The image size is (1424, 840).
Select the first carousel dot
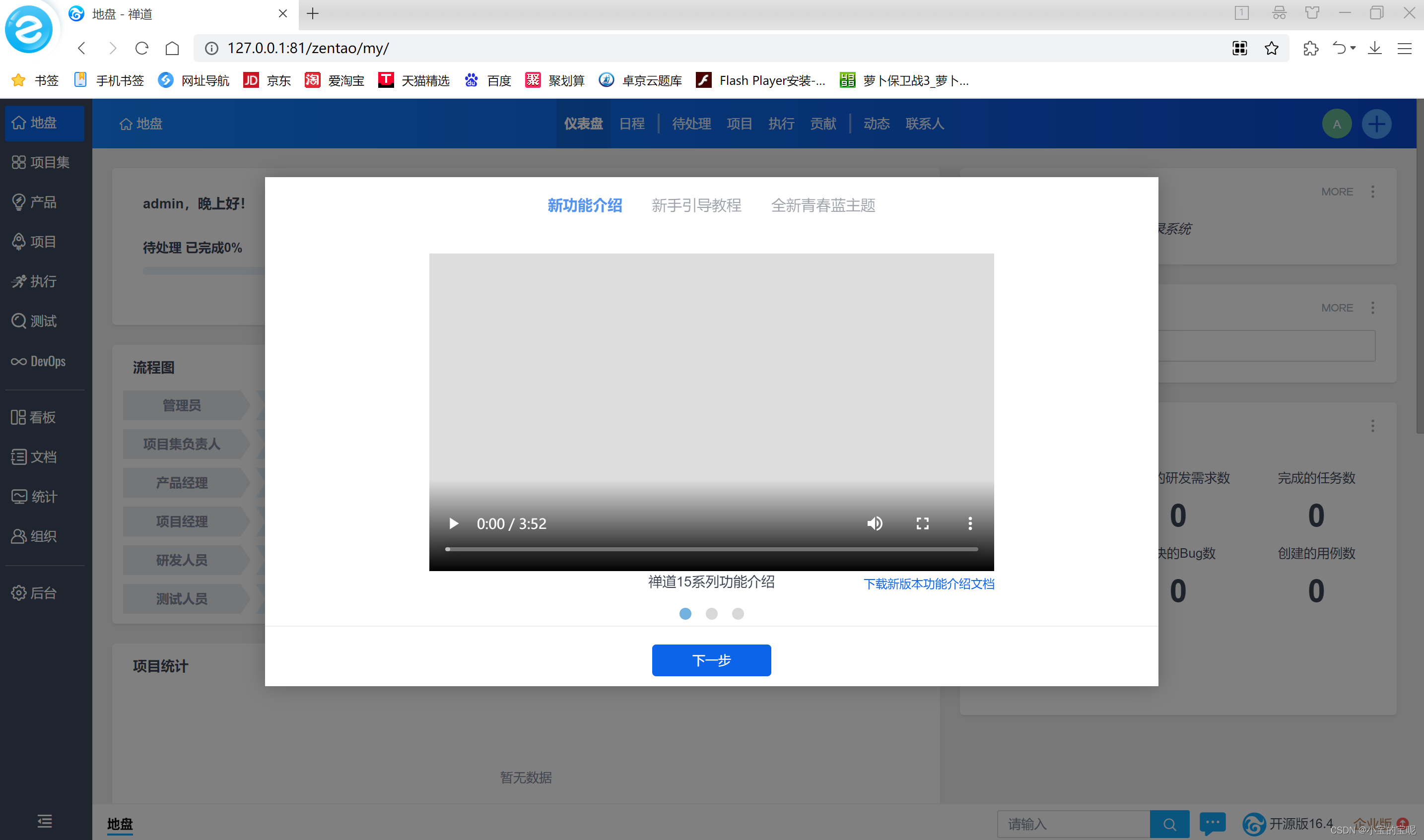(685, 614)
